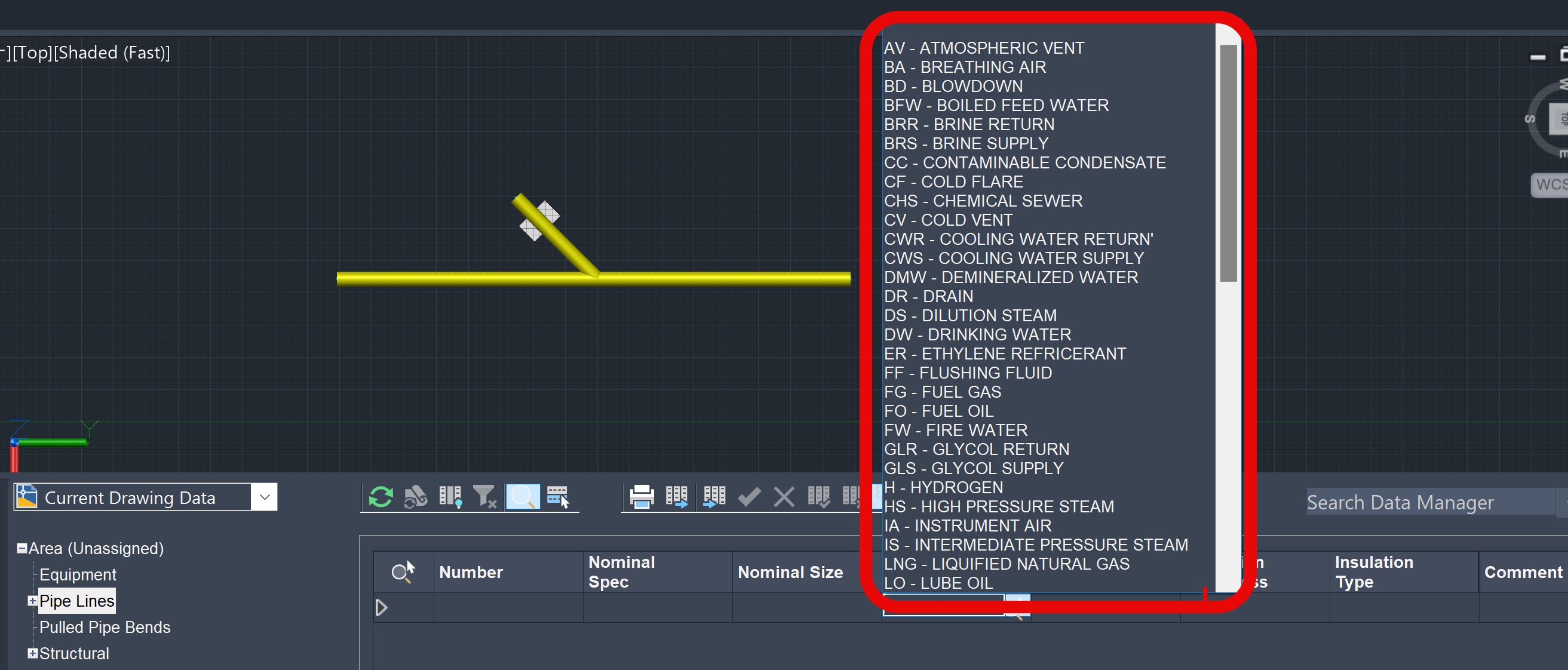
Task: Click the Comment column header
Action: 1523,572
